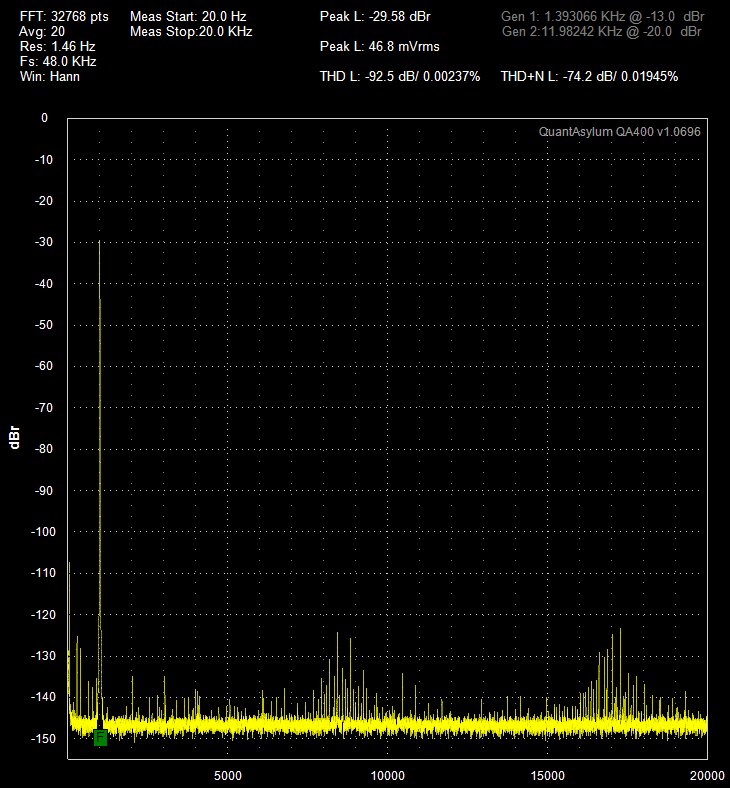Click the 20000 frequency axis label
The image size is (730, 788).
click(x=706, y=775)
